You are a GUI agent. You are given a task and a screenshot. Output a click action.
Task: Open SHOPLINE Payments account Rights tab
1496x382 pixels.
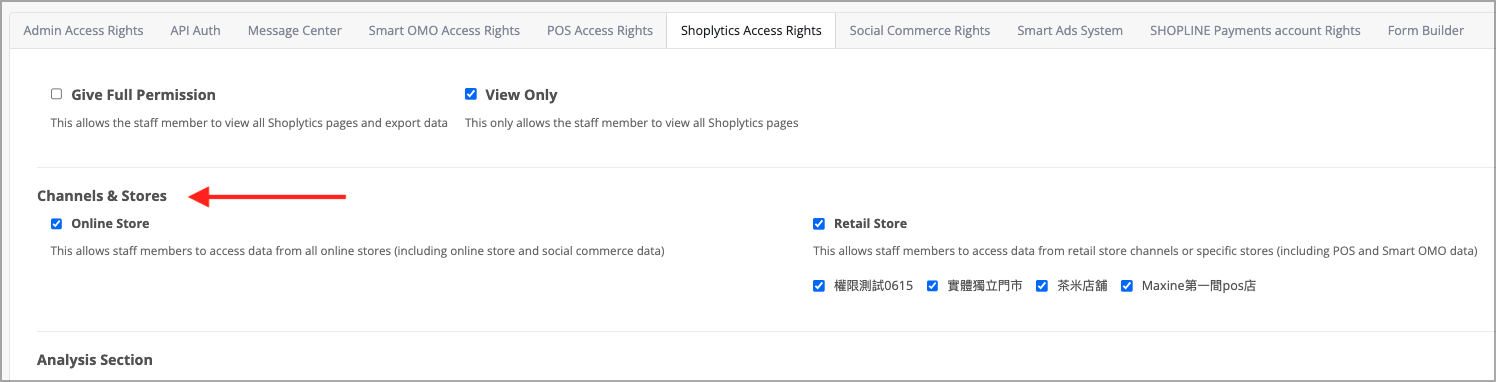tap(1255, 30)
